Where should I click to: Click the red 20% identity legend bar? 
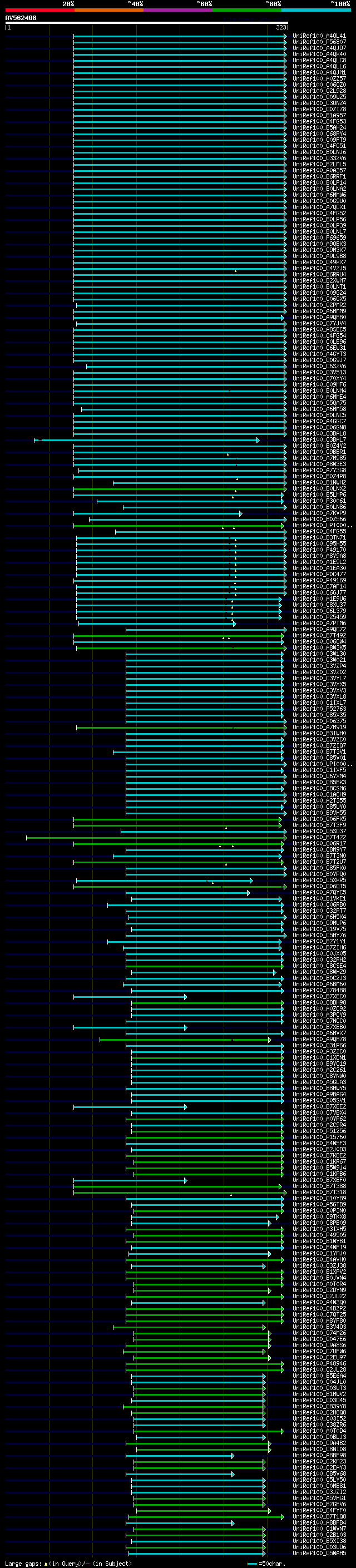point(39,10)
